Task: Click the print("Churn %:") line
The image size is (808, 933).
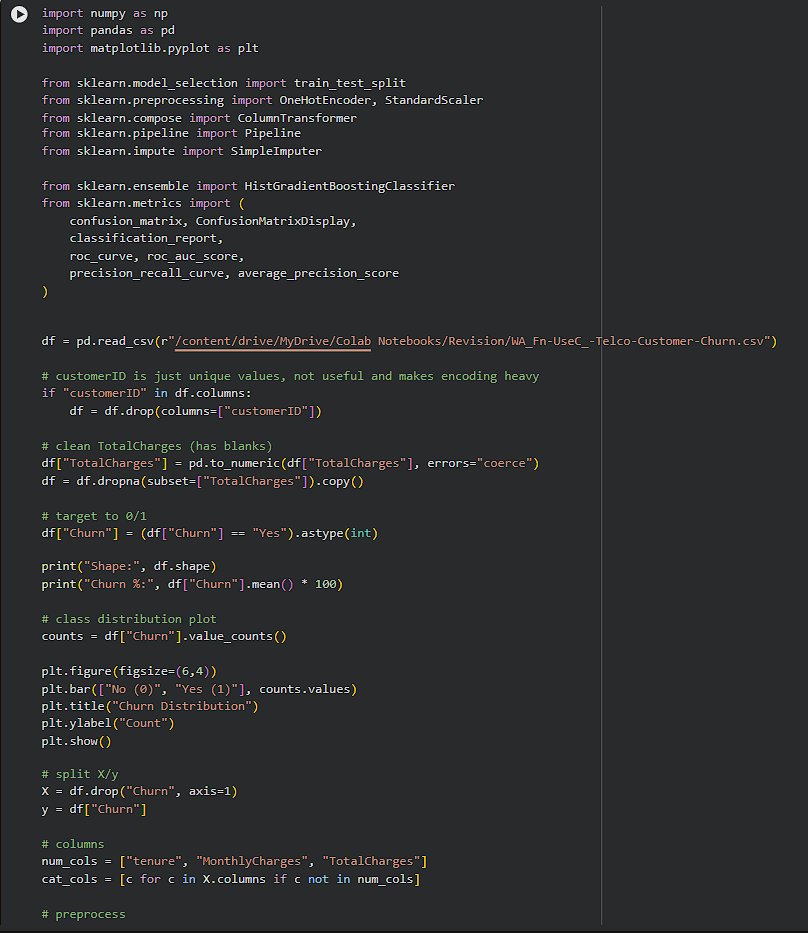Action: point(192,584)
